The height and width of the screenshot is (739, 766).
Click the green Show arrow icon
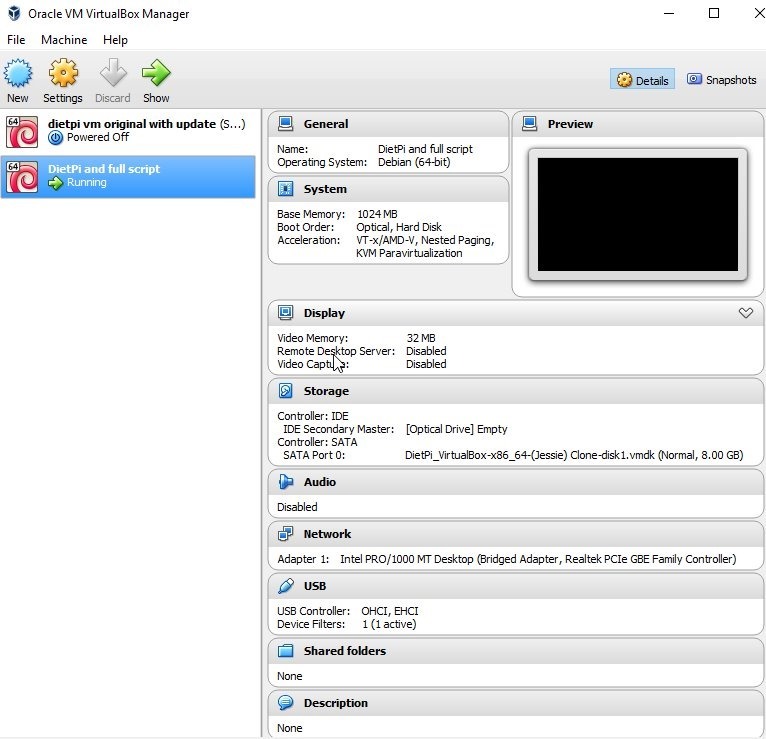(x=156, y=74)
